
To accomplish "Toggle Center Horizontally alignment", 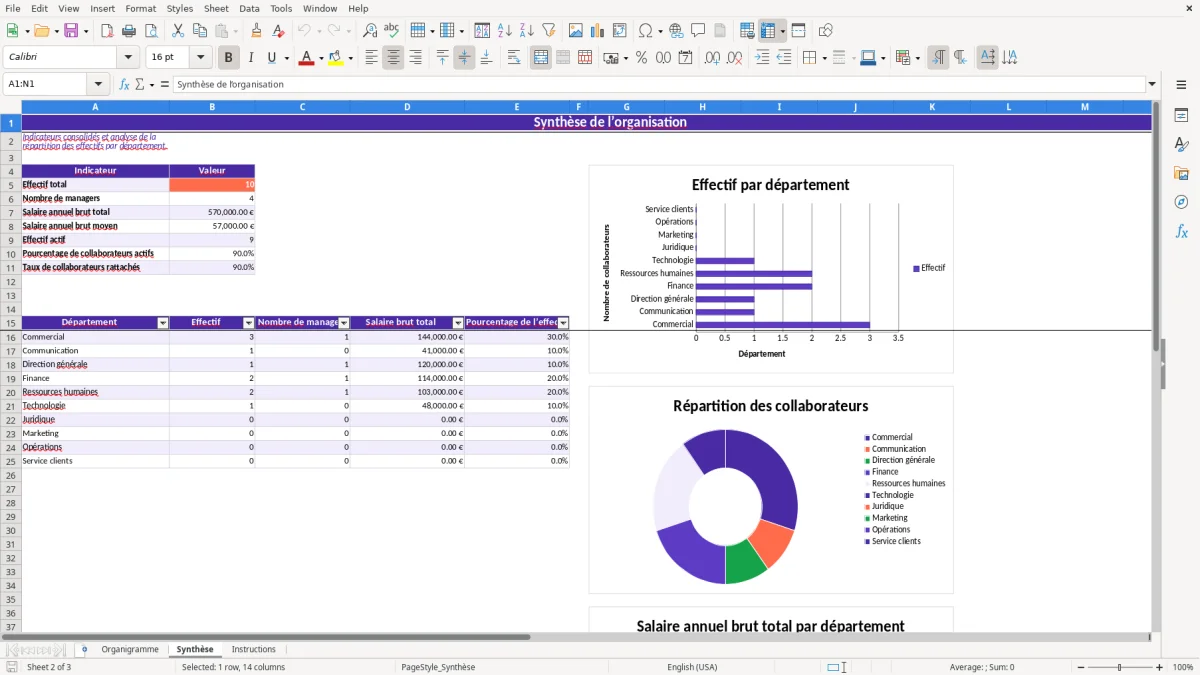I will (x=393, y=58).
